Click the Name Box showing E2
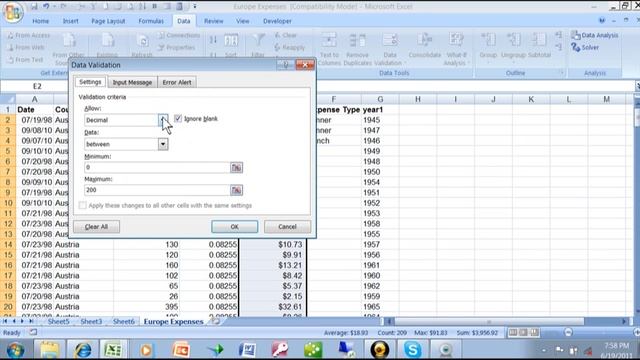Screen dimensions: 640x360 (37, 86)
